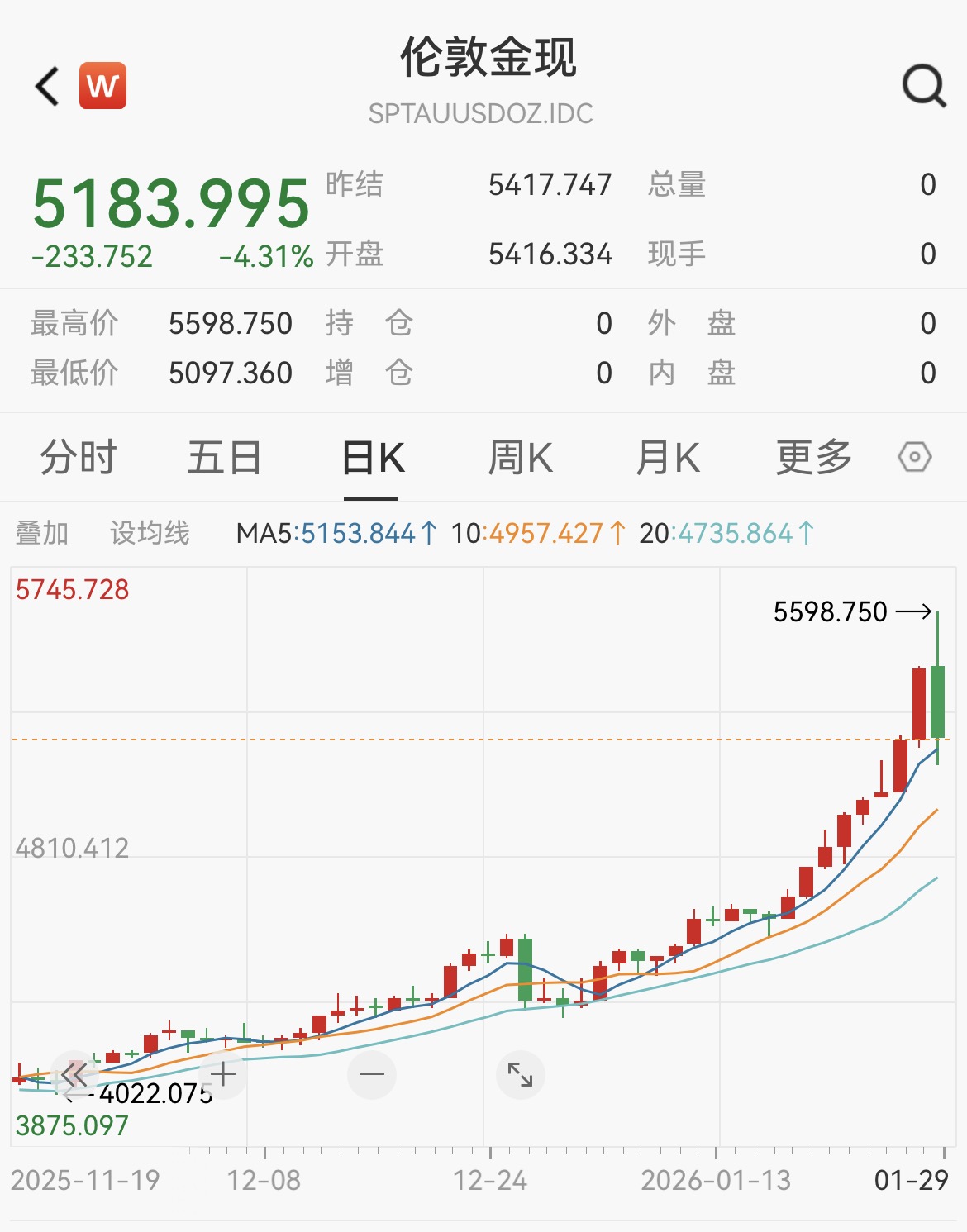Tap the back arrow
Image resolution: width=967 pixels, height=1232 pixels.
click(46, 85)
